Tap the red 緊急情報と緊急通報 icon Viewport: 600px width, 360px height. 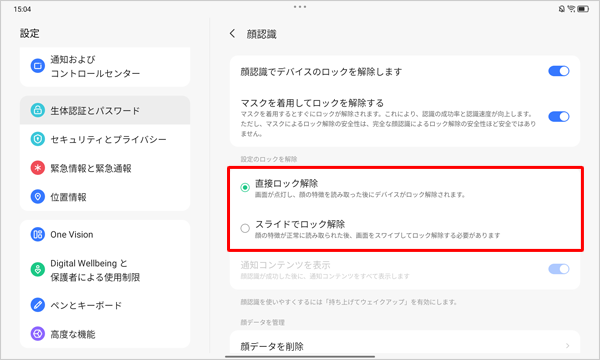point(38,168)
